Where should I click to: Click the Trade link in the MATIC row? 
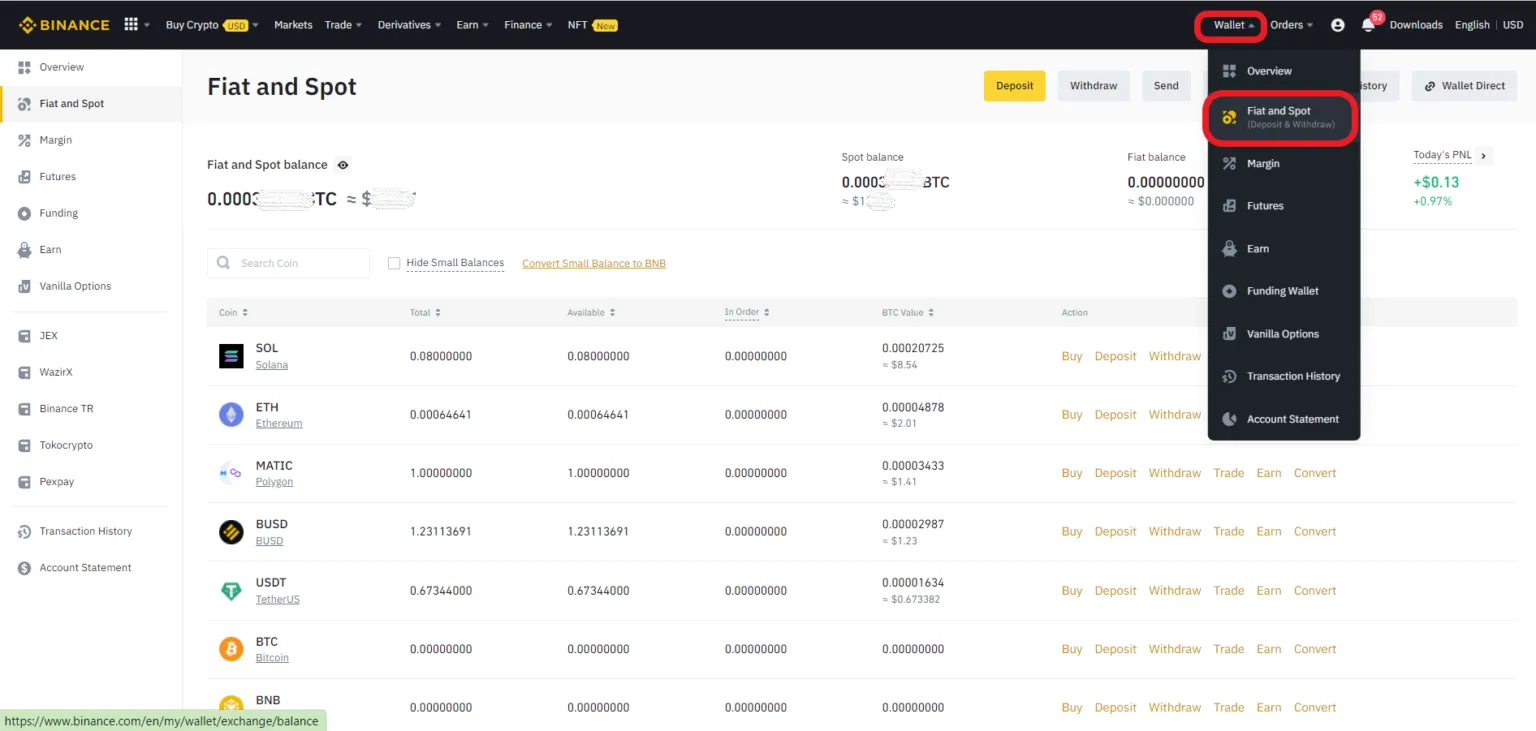click(x=1229, y=473)
